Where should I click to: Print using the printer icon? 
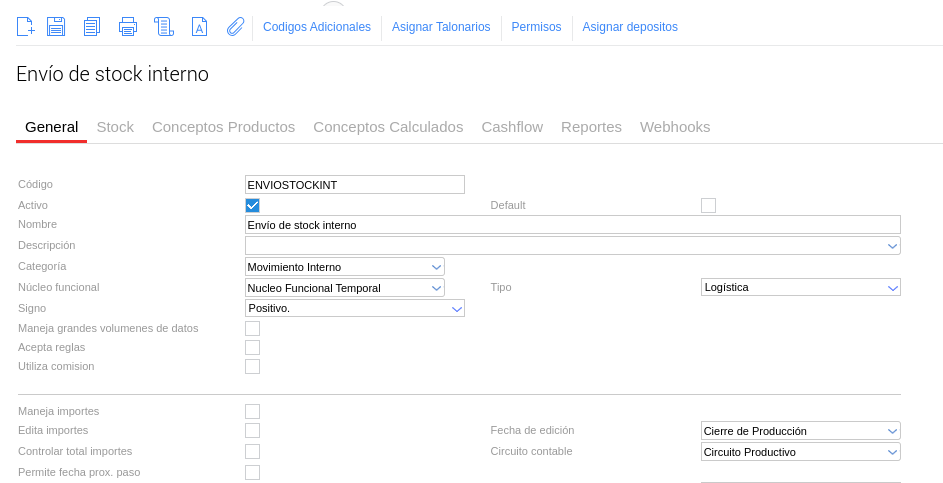[x=128, y=27]
